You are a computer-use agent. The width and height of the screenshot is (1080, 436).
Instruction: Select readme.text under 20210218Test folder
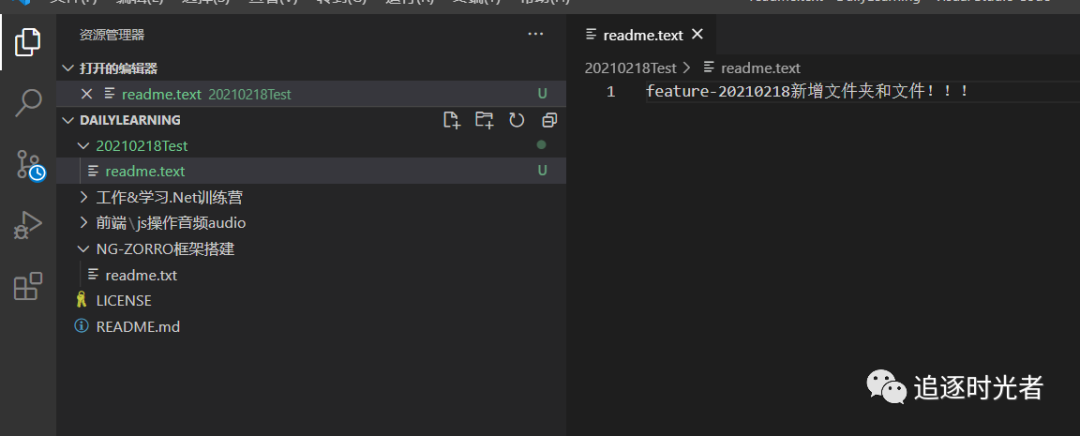point(311,171)
